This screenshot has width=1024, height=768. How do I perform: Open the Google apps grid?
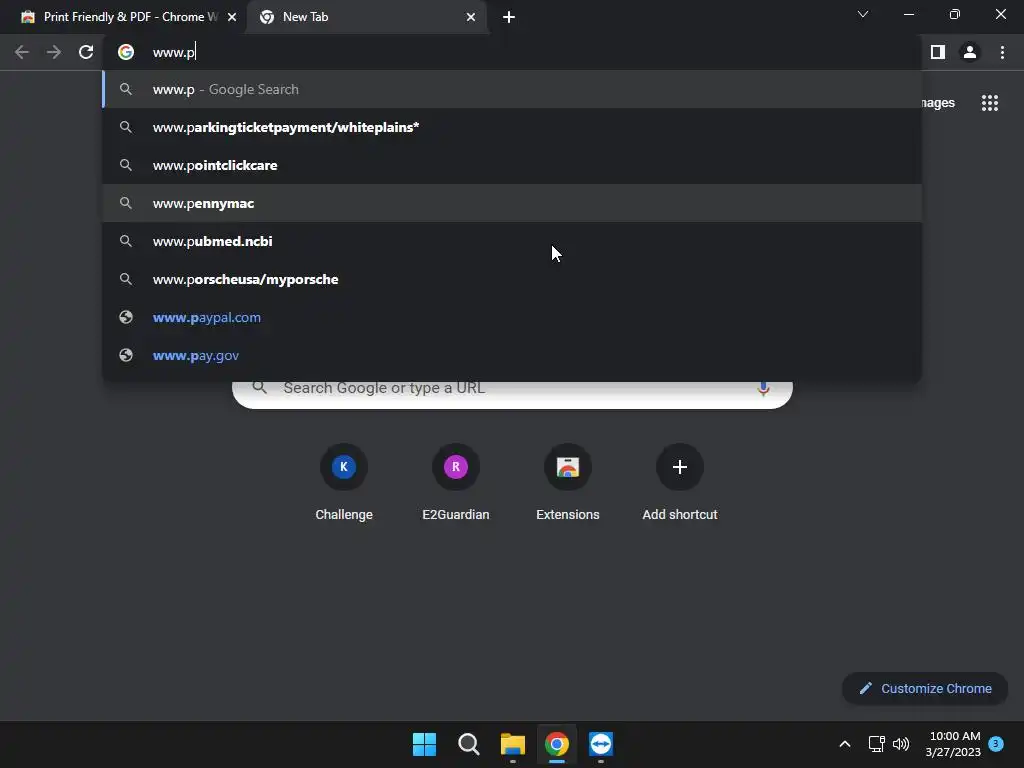click(990, 103)
